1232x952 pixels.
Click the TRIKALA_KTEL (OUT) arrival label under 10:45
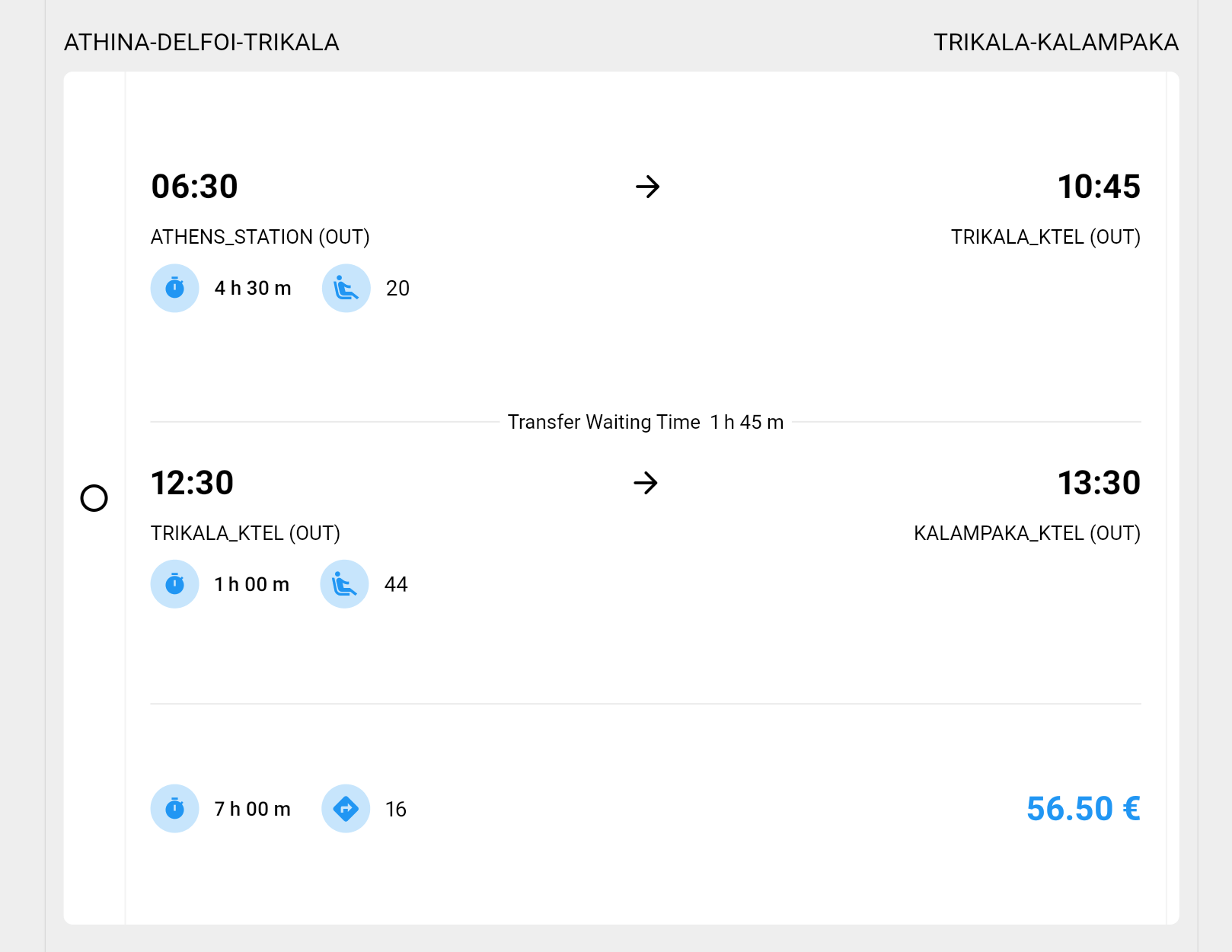point(1045,238)
